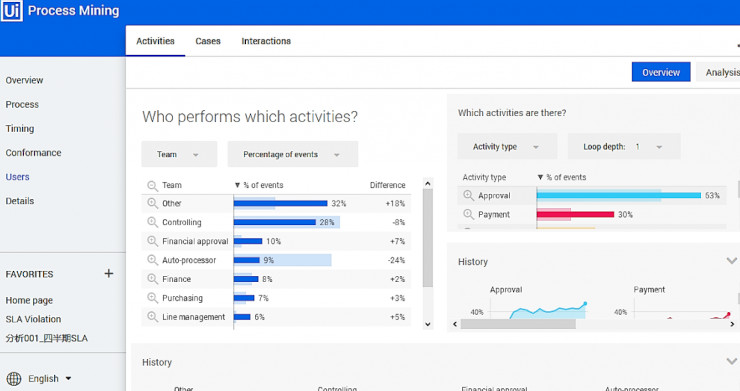Image resolution: width=740 pixels, height=391 pixels.
Task: Sort by % of events column header
Action: [x=259, y=185]
